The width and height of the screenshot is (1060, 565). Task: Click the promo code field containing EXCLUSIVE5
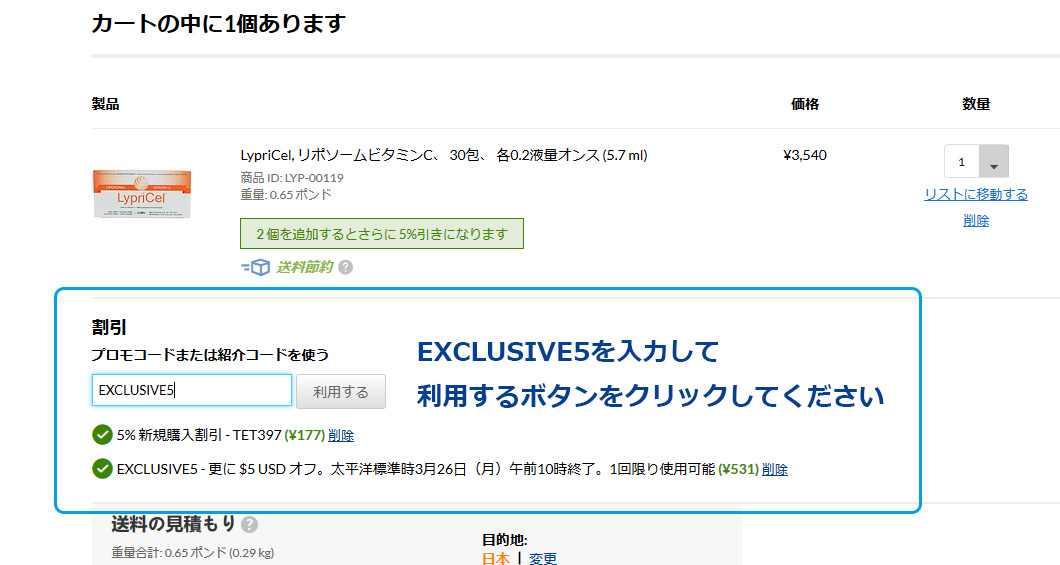192,390
